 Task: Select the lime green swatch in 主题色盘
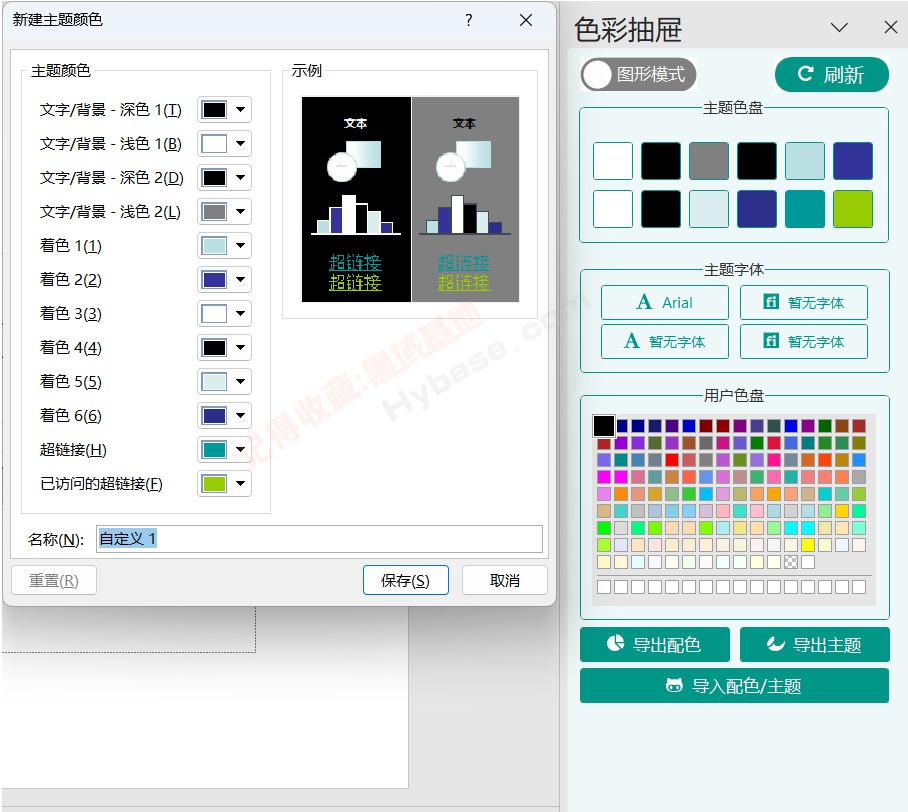[853, 209]
